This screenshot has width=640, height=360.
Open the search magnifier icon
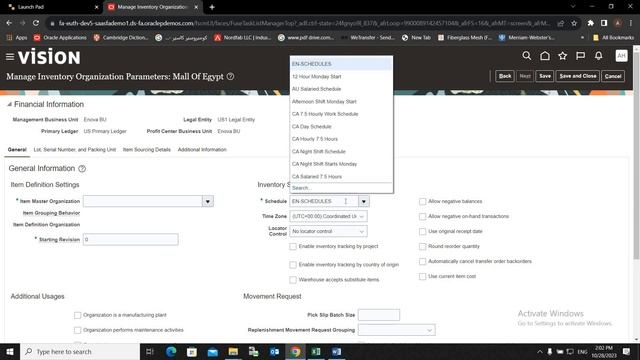(x=527, y=56)
